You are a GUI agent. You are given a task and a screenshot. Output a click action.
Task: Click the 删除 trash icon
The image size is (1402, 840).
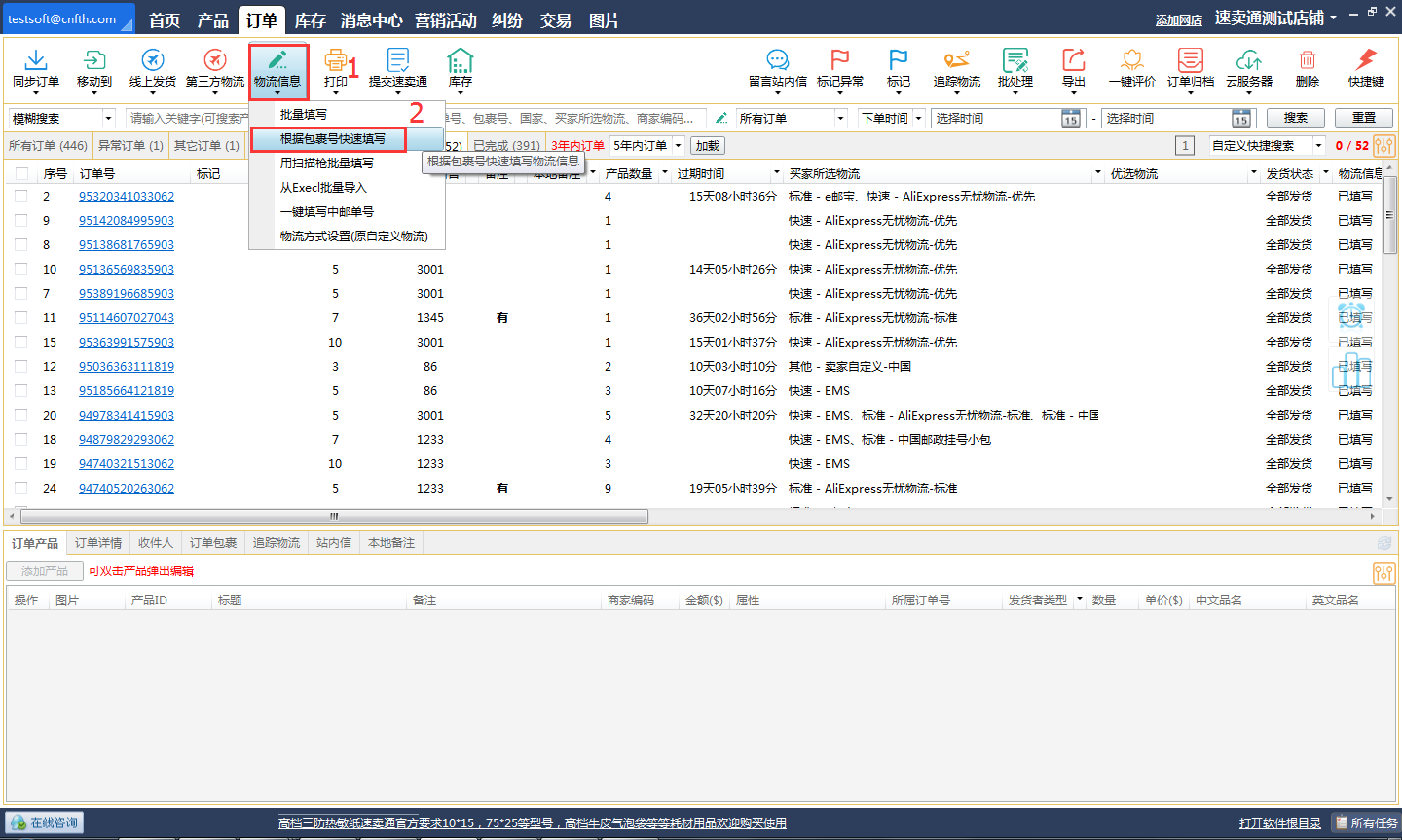point(1308,60)
